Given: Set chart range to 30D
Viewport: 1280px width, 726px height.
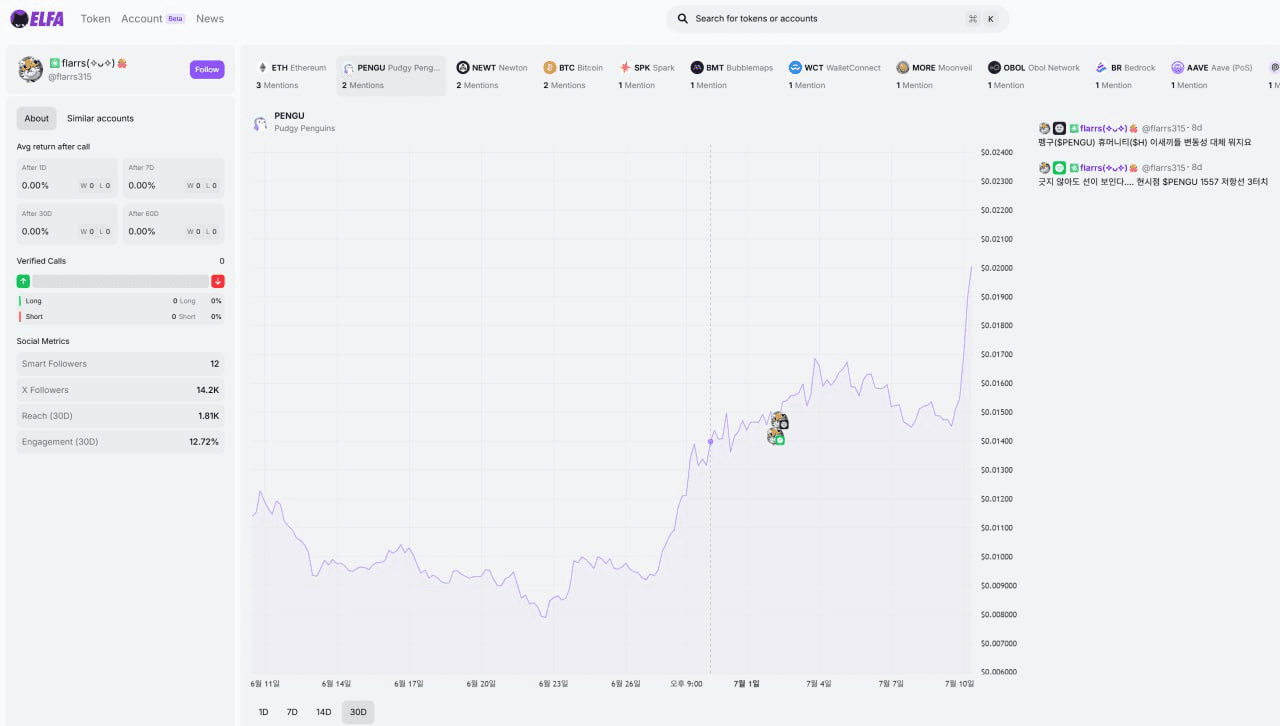Looking at the screenshot, I should click(358, 712).
